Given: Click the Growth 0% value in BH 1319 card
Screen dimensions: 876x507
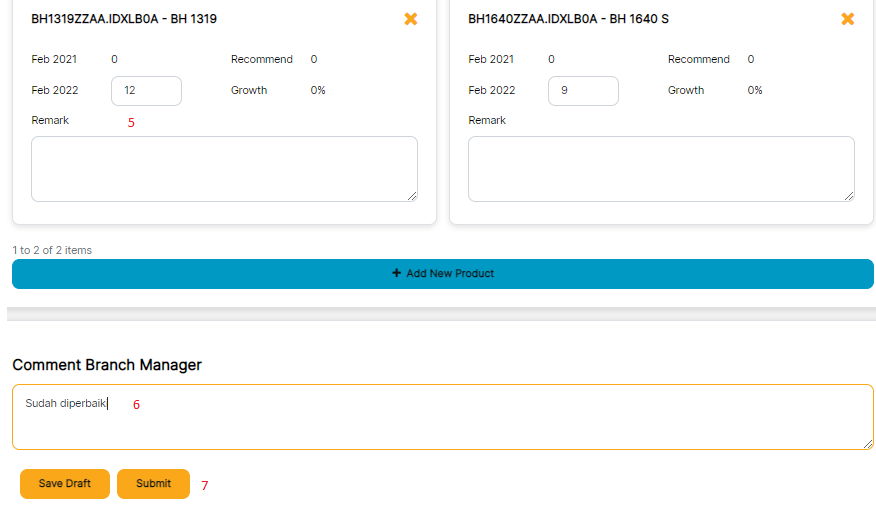Looking at the screenshot, I should pos(318,90).
